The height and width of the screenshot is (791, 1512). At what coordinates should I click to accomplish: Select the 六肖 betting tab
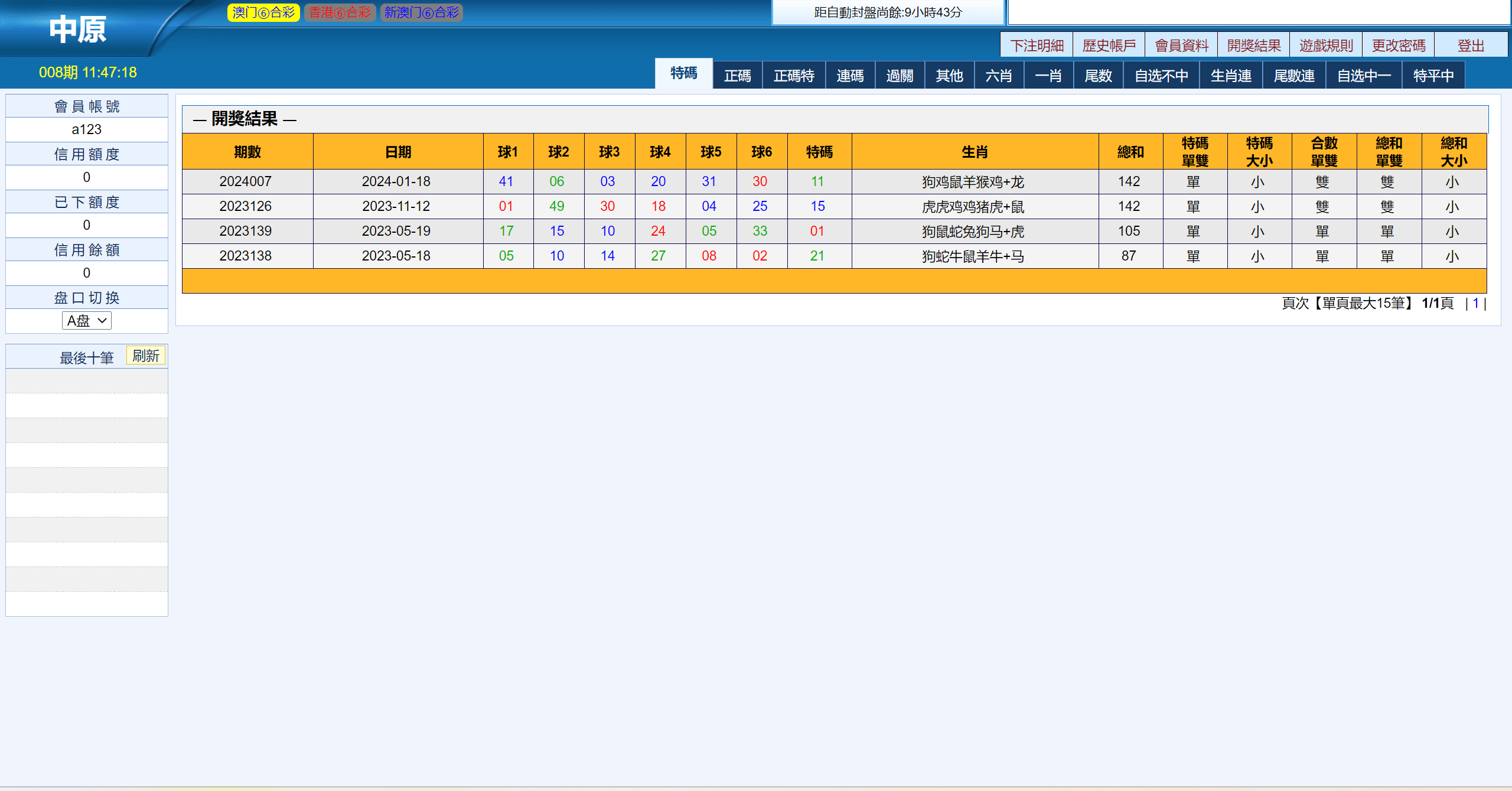999,76
